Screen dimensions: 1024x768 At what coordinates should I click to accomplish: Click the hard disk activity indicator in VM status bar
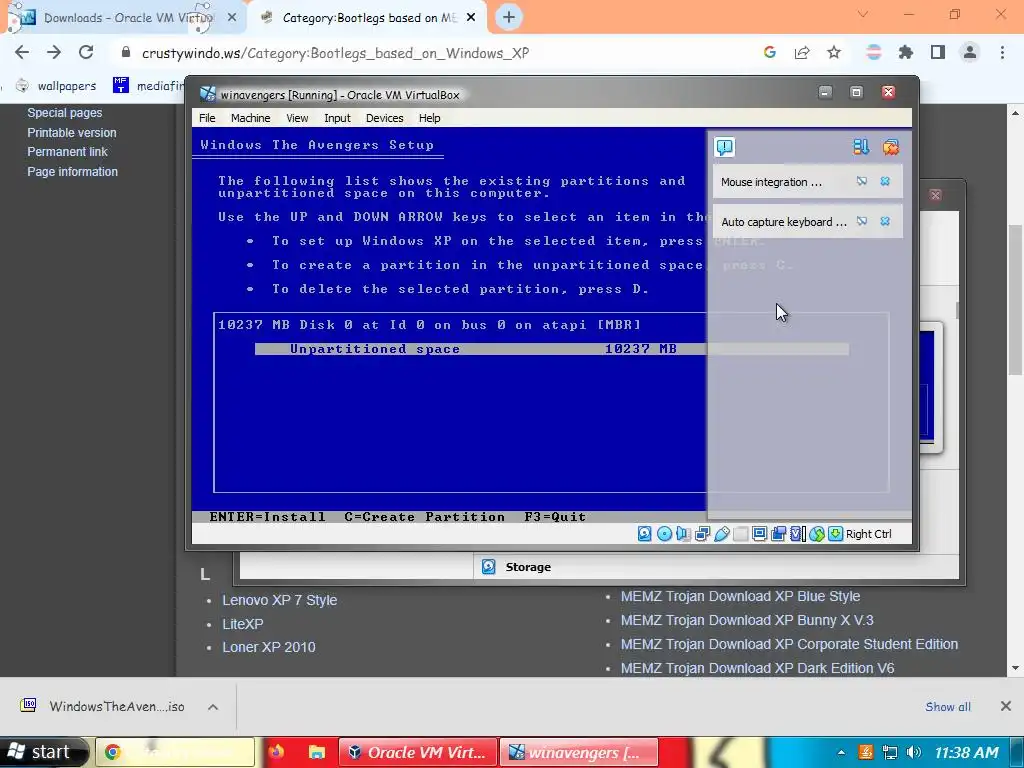tap(645, 534)
